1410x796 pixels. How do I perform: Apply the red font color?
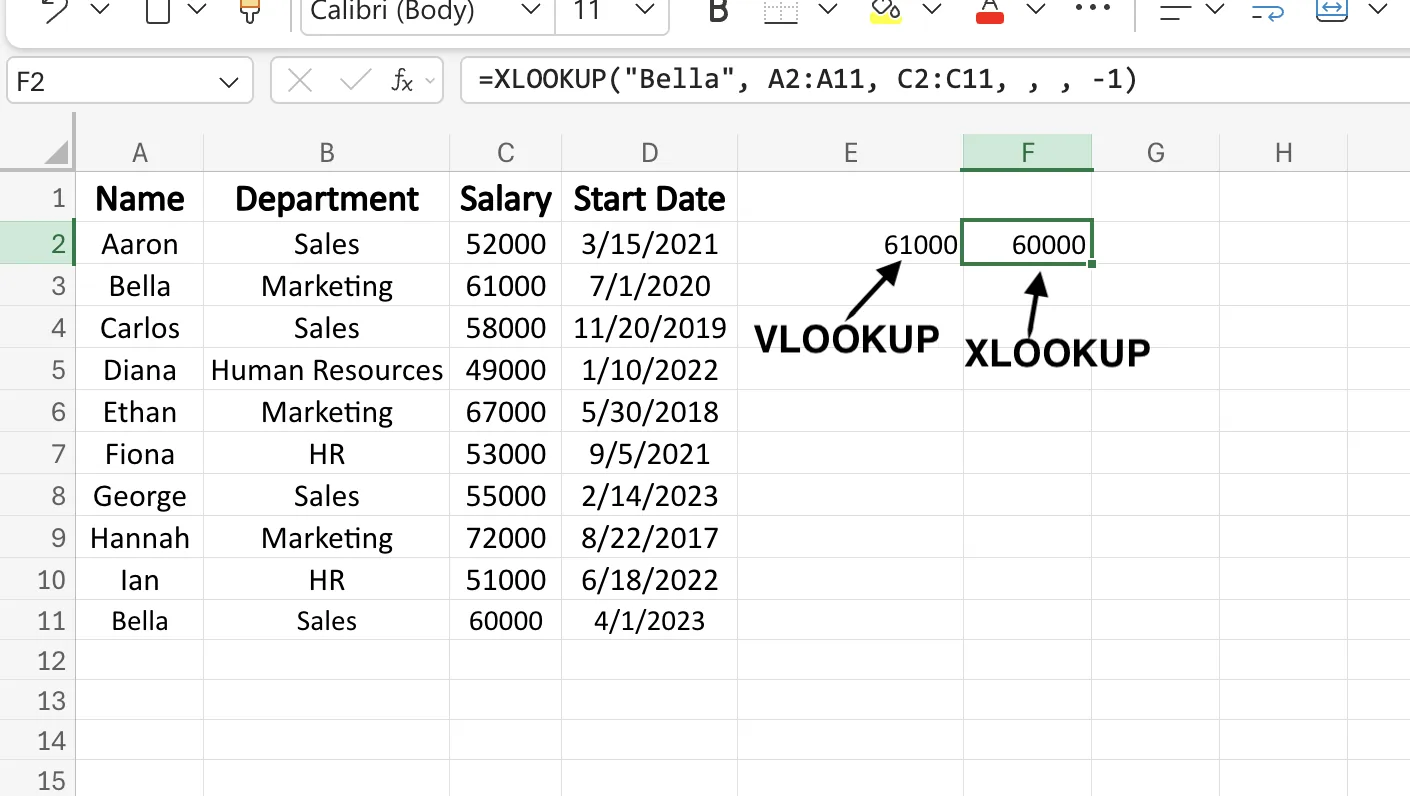pos(990,11)
